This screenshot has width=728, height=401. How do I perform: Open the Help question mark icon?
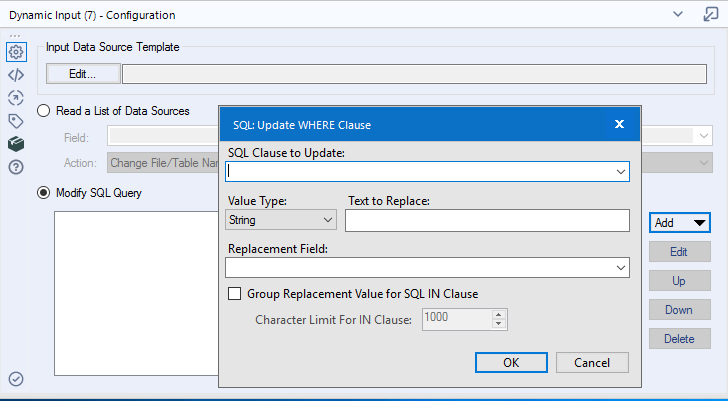pyautogui.click(x=16, y=167)
